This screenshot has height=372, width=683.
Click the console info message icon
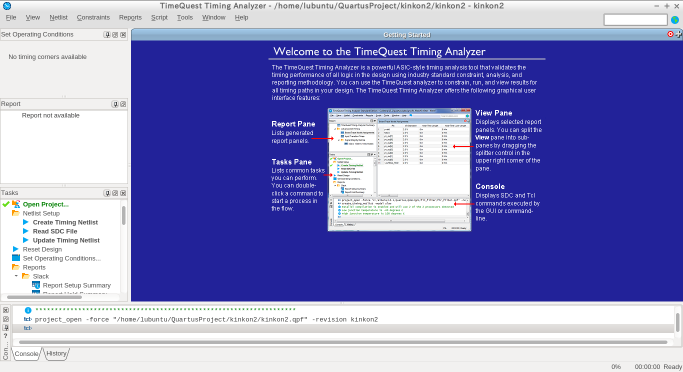(x=28, y=310)
